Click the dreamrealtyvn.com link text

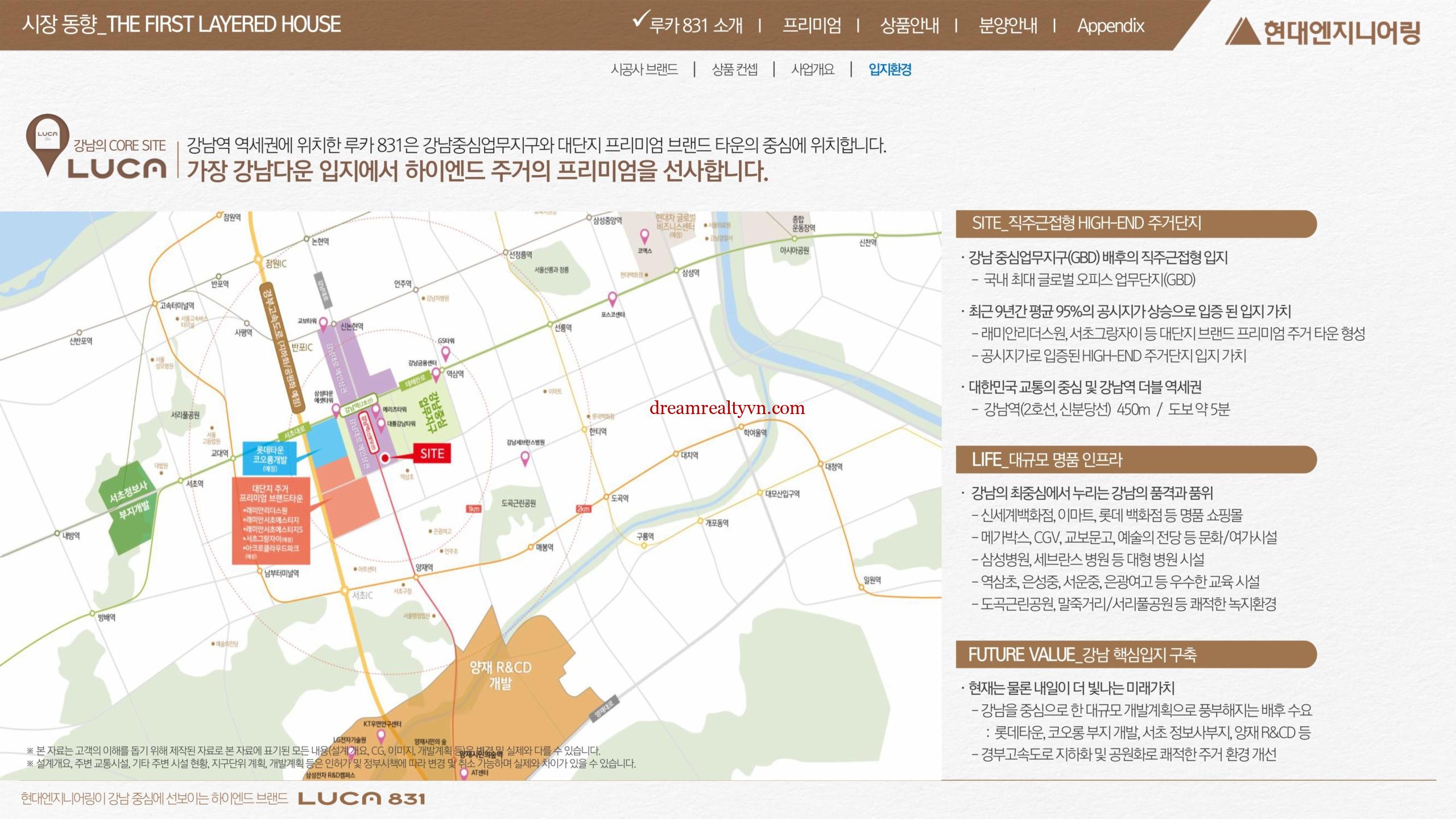[726, 408]
